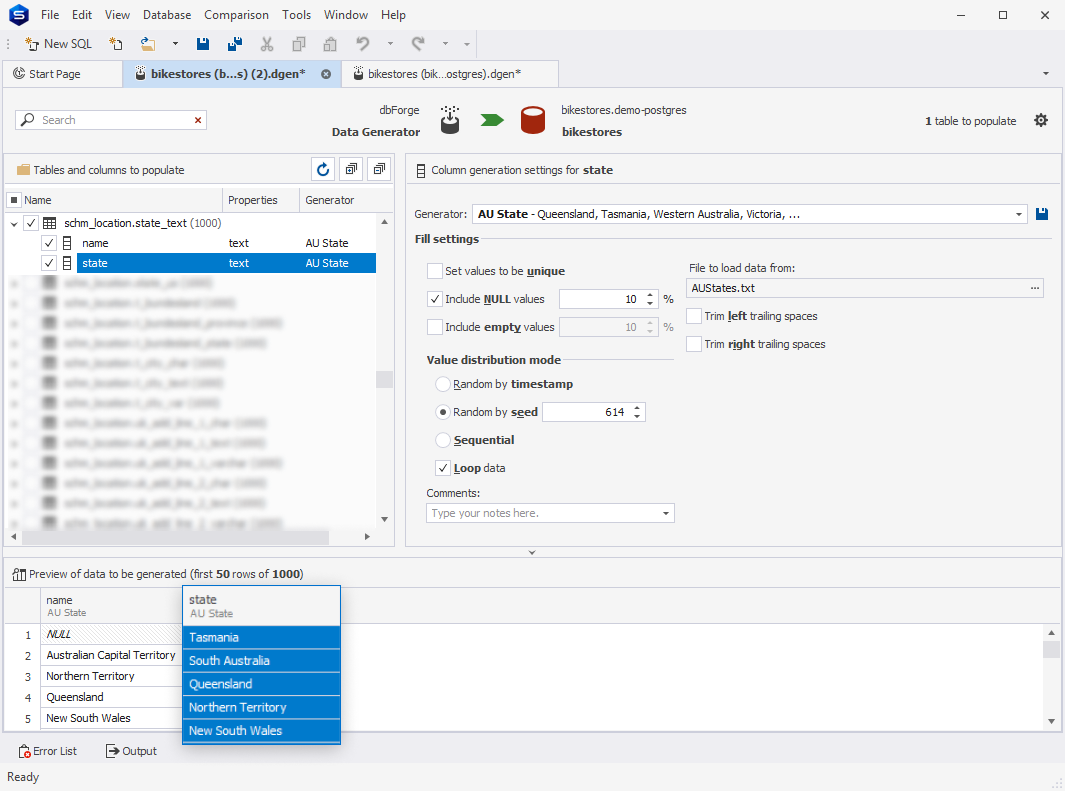Click the New SQL toolbar button

[58, 44]
